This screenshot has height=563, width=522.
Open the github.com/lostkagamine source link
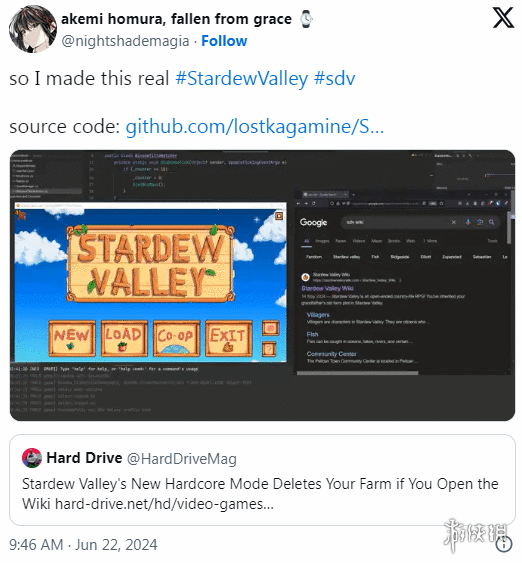255,126
